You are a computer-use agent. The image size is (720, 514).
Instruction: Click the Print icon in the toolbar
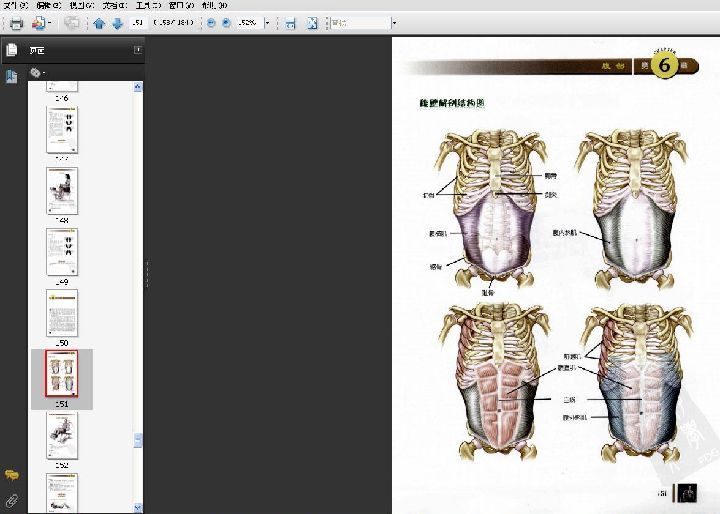pos(17,23)
